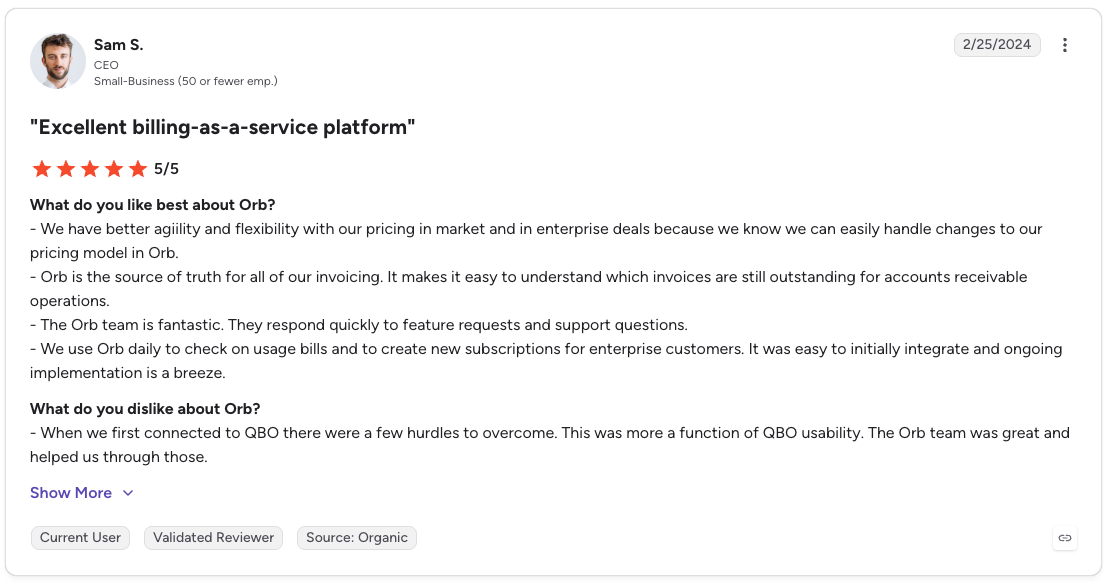This screenshot has width=1110, height=587.
Task: Copy the review permalink via chain-link icon
Action: tap(1064, 538)
